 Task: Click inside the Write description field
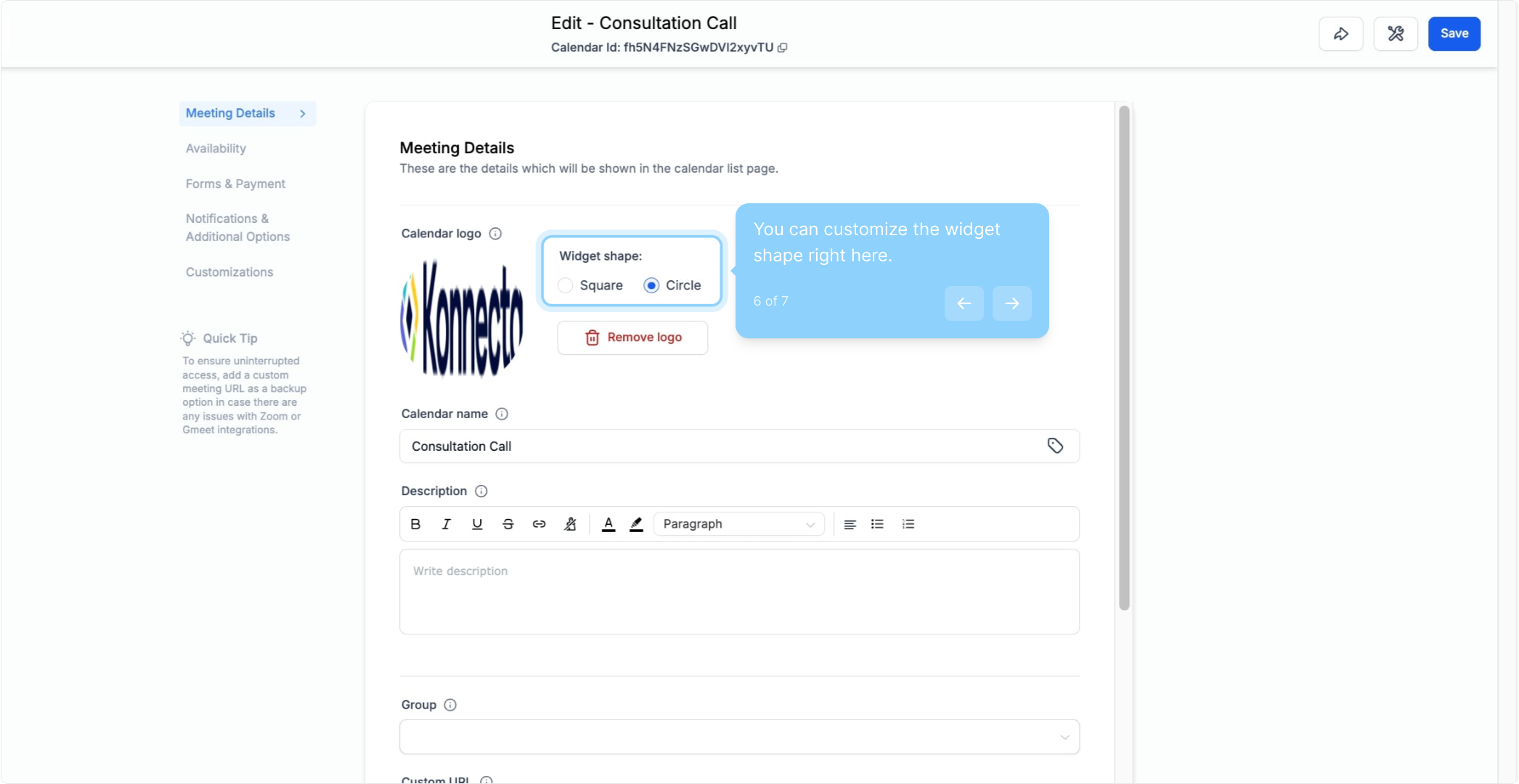pyautogui.click(x=739, y=592)
